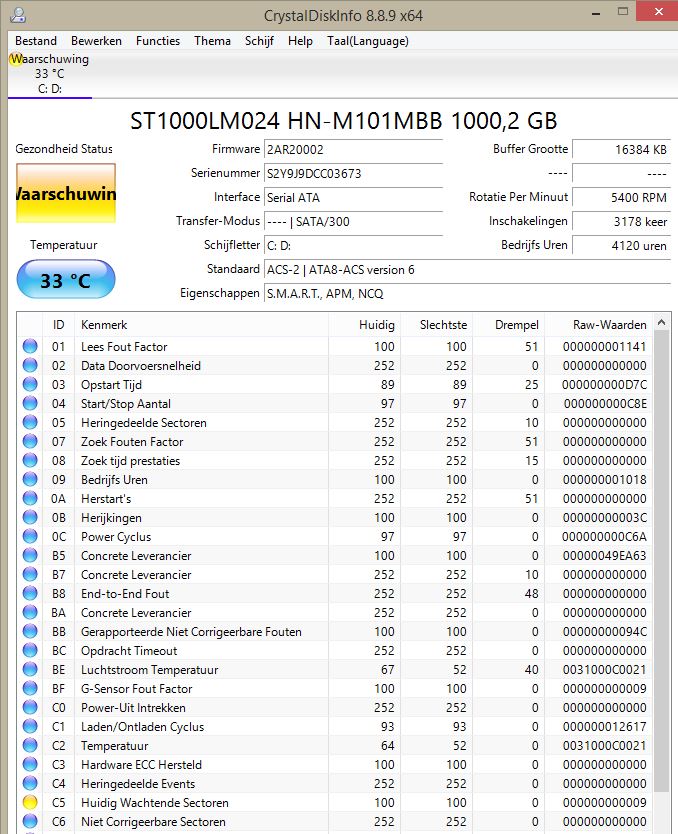Click the blue status orb for Power Cyclus
The image size is (678, 834).
click(x=30, y=537)
